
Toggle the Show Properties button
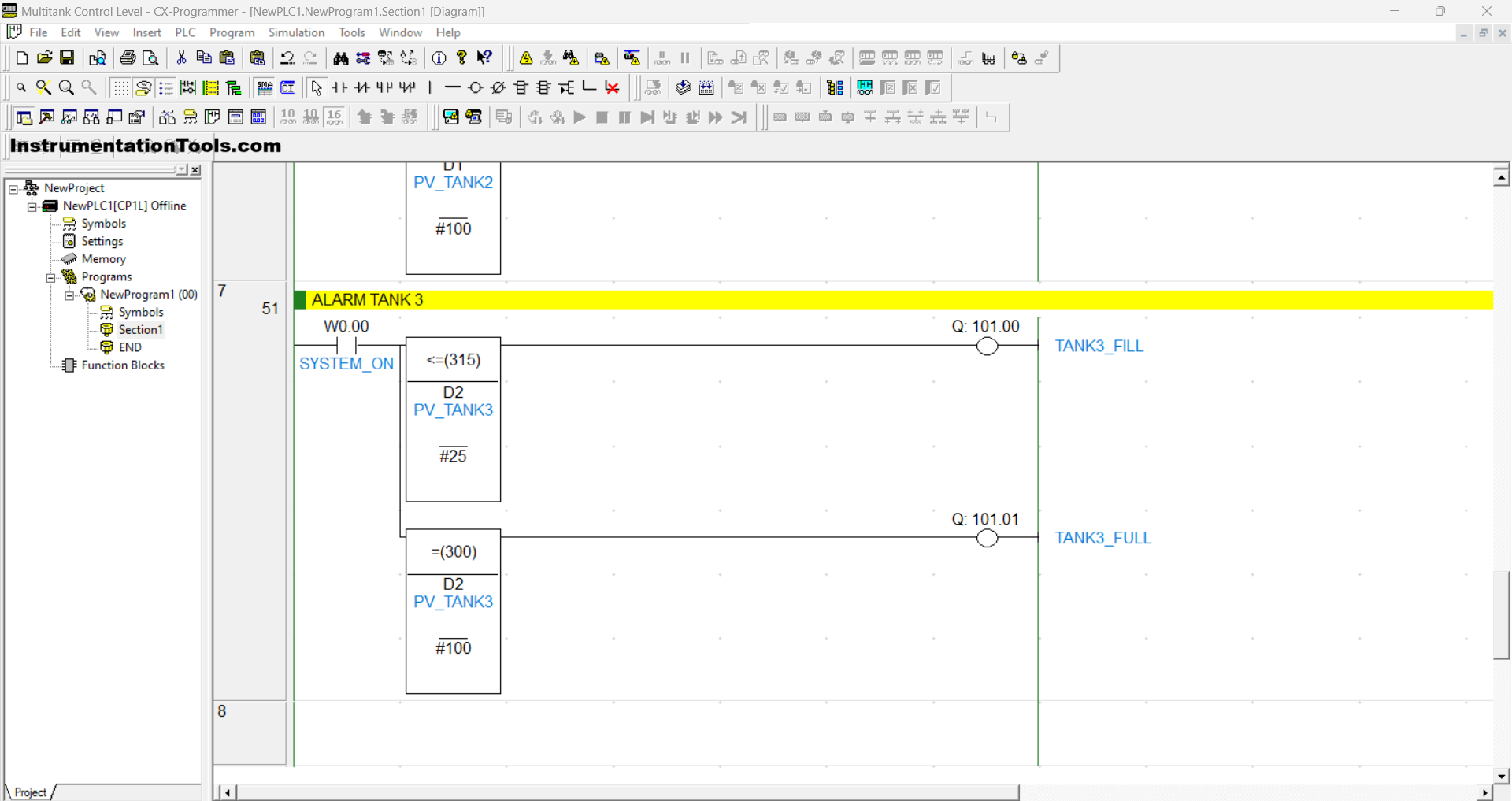138,117
